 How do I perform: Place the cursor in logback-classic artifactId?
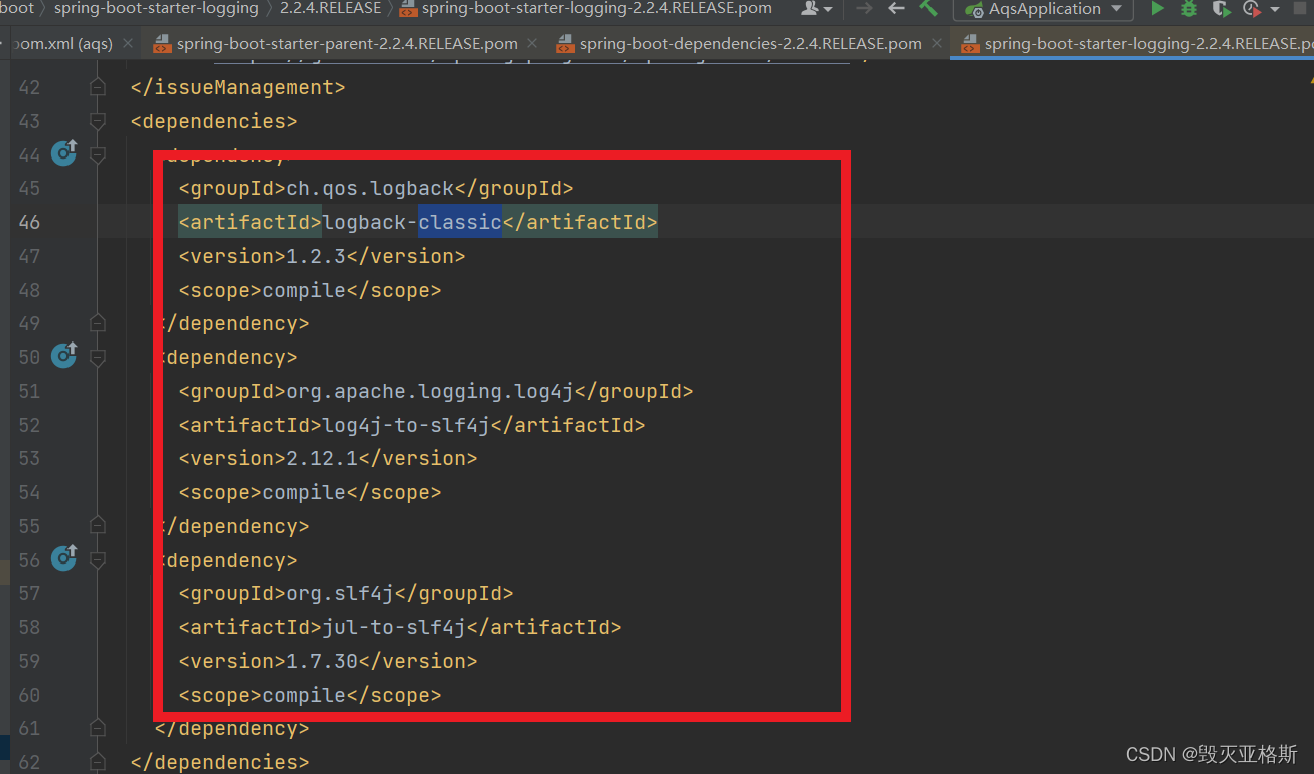click(x=412, y=222)
